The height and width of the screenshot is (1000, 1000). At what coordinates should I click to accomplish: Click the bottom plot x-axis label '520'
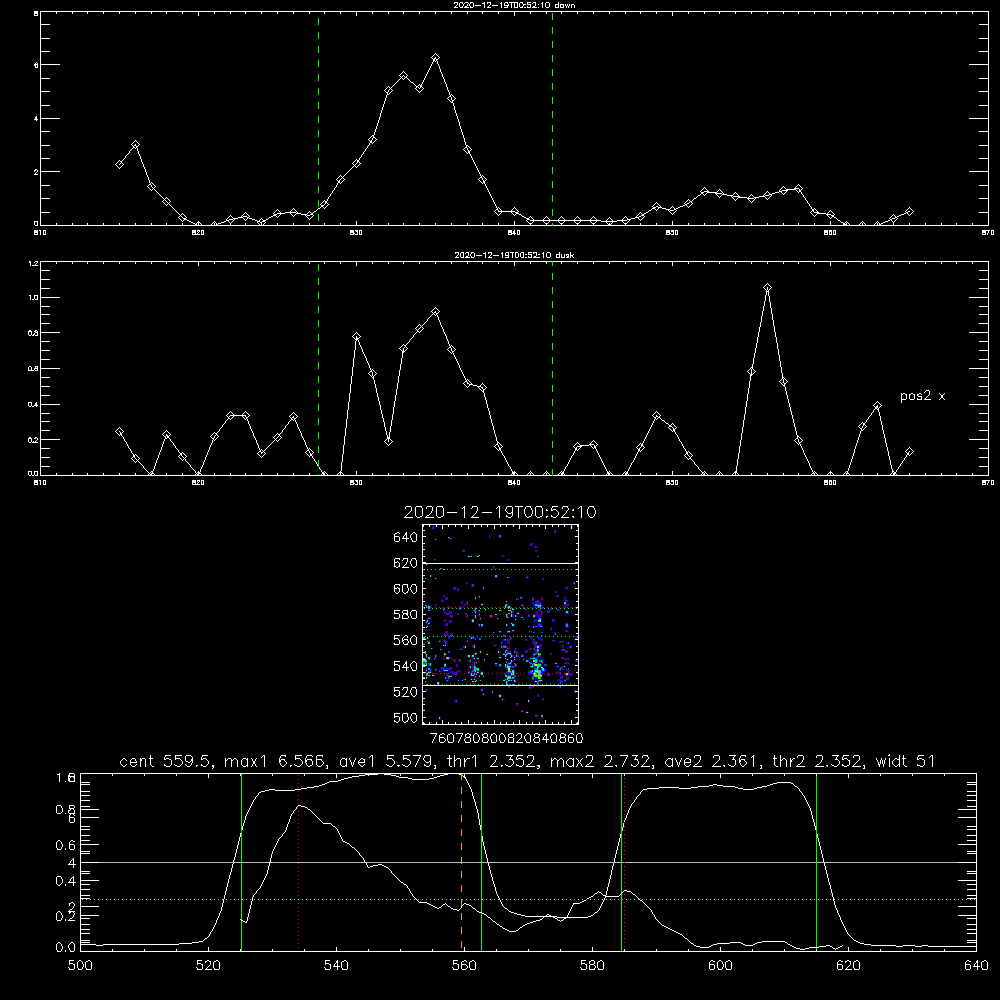208,966
